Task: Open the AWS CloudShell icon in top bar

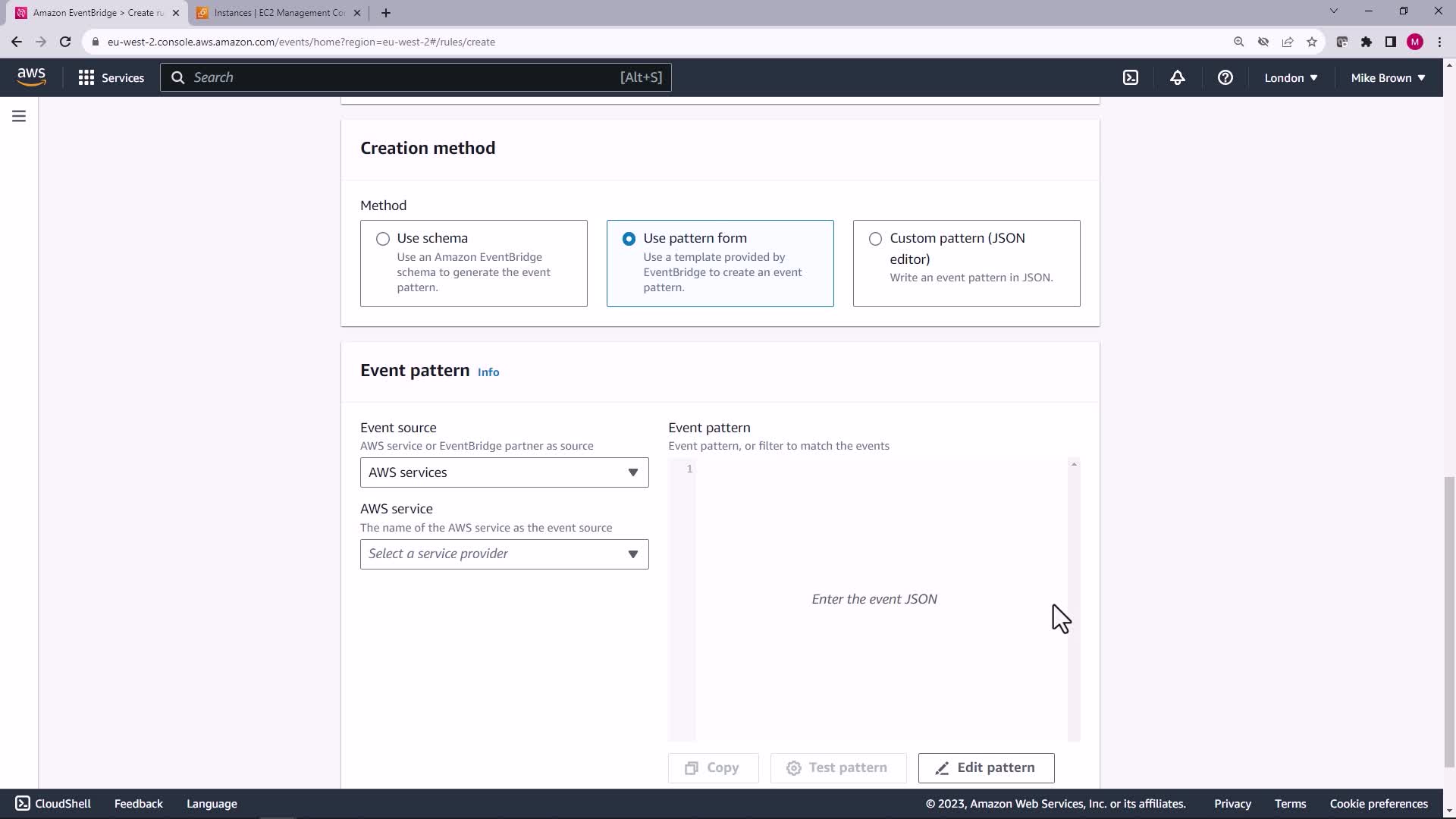Action: (1130, 77)
